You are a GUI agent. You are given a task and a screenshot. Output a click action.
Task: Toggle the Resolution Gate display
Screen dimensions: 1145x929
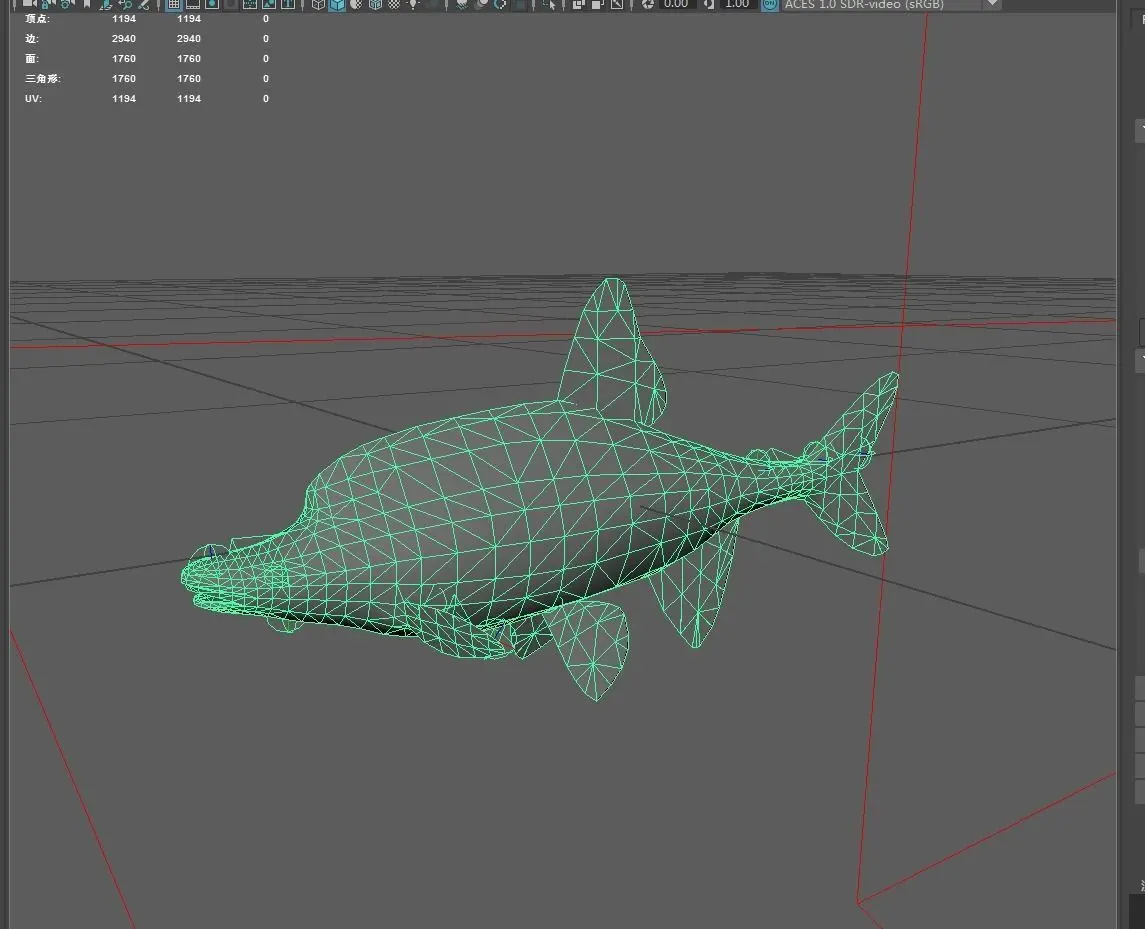[212, 4]
